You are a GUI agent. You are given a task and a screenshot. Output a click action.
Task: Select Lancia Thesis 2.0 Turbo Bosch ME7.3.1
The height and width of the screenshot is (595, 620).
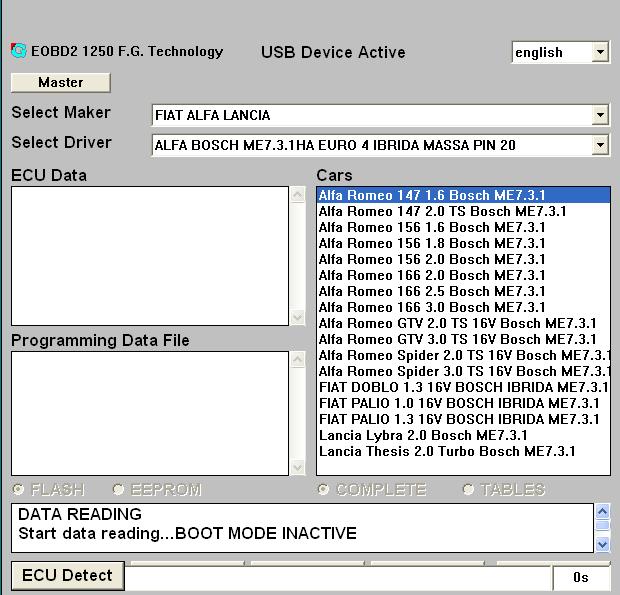point(463,451)
